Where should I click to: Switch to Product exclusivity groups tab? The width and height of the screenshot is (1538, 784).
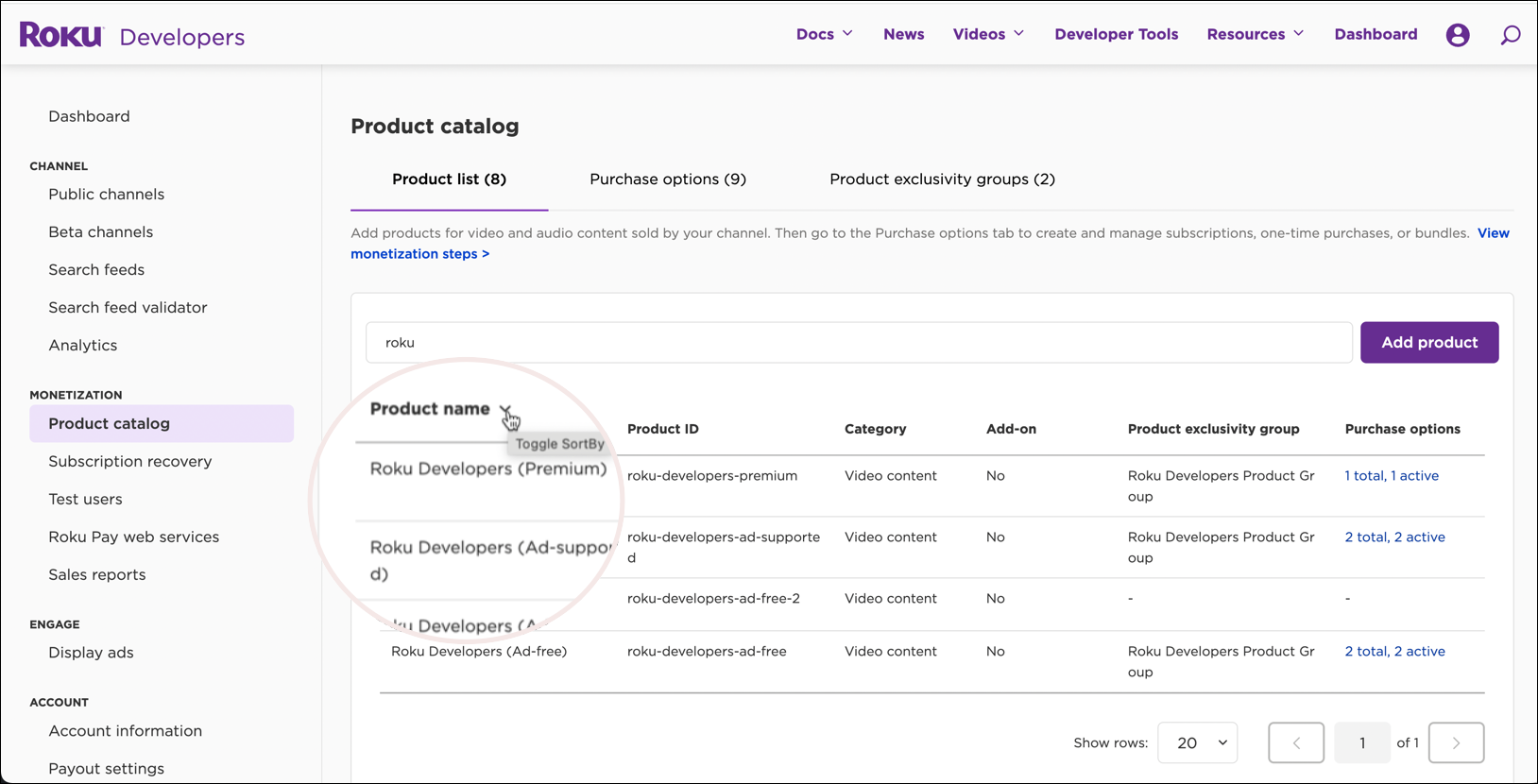[x=942, y=179]
